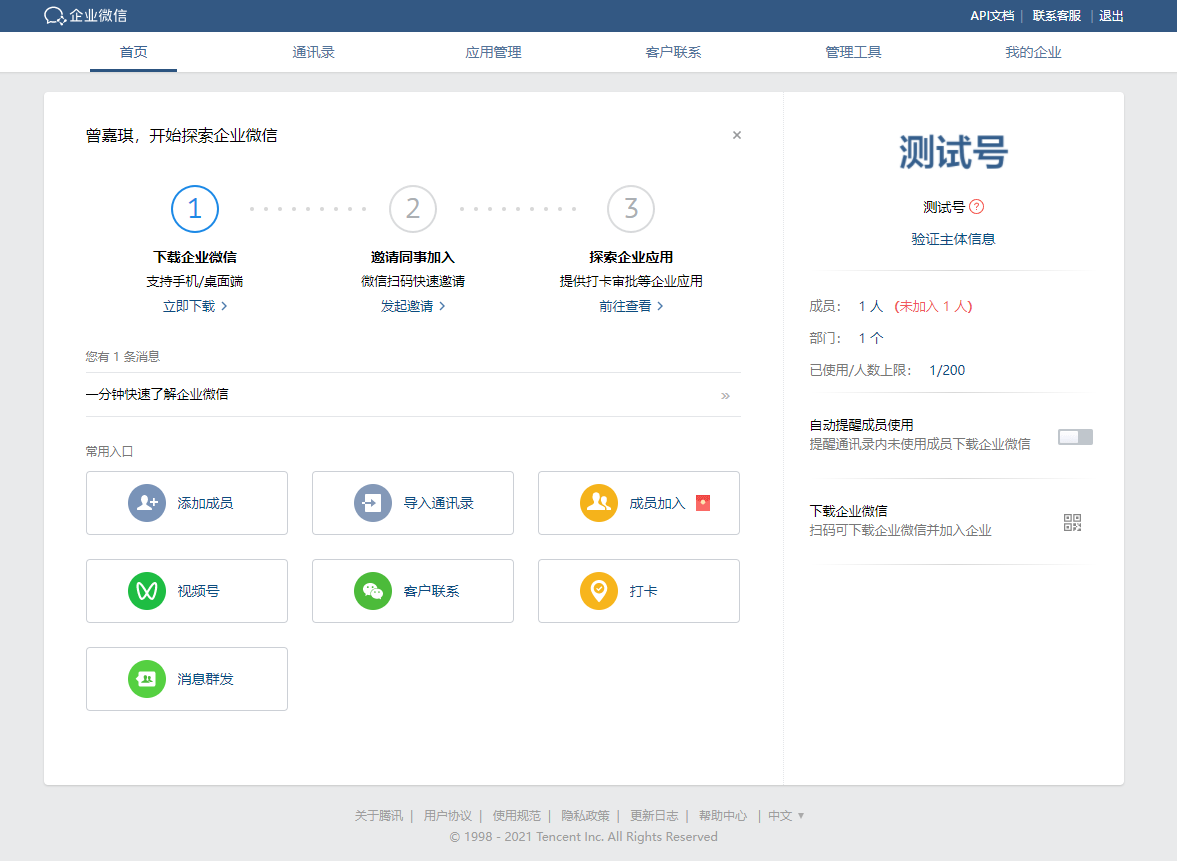The width and height of the screenshot is (1177, 861).
Task: Click step 2 circle for 邀请同事加入
Action: tap(413, 209)
